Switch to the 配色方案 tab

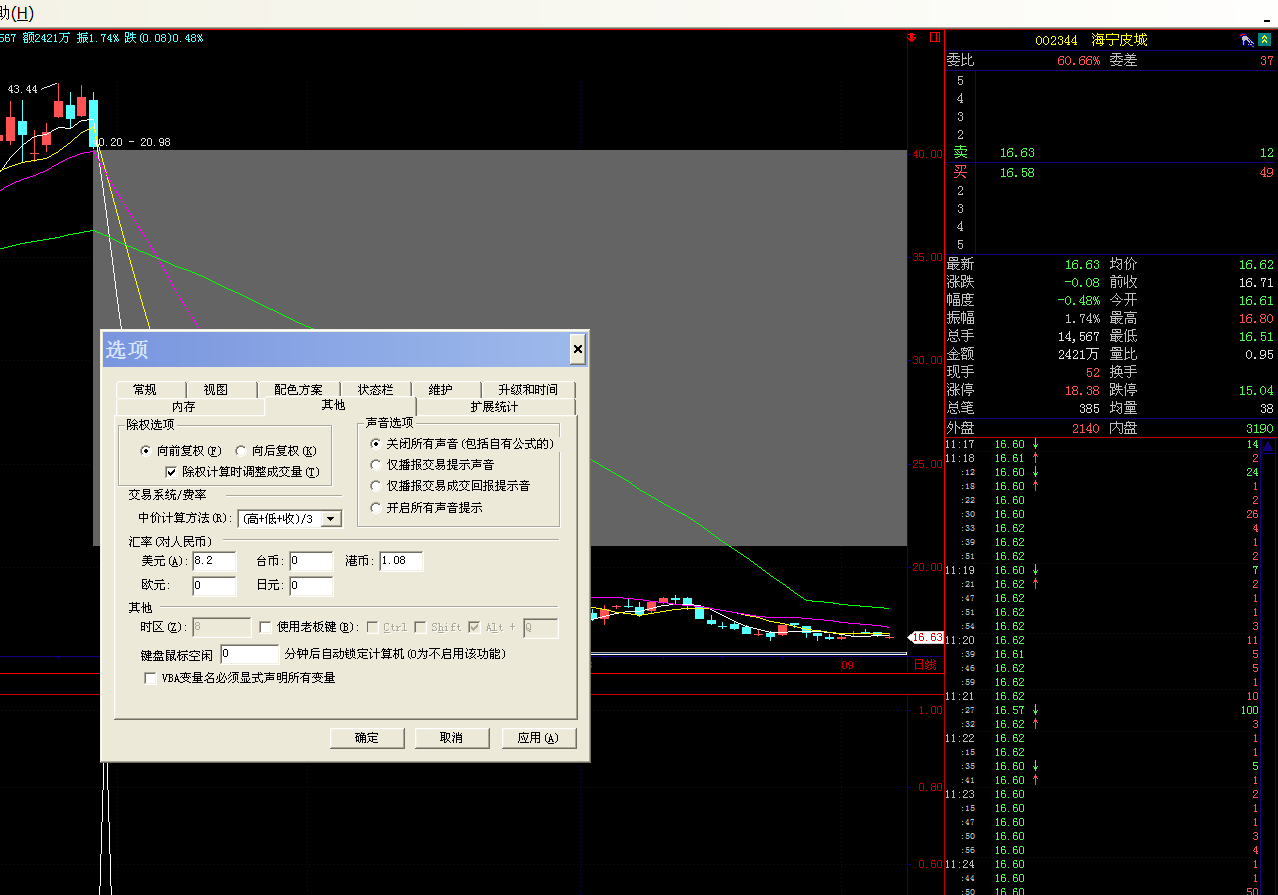coord(298,390)
